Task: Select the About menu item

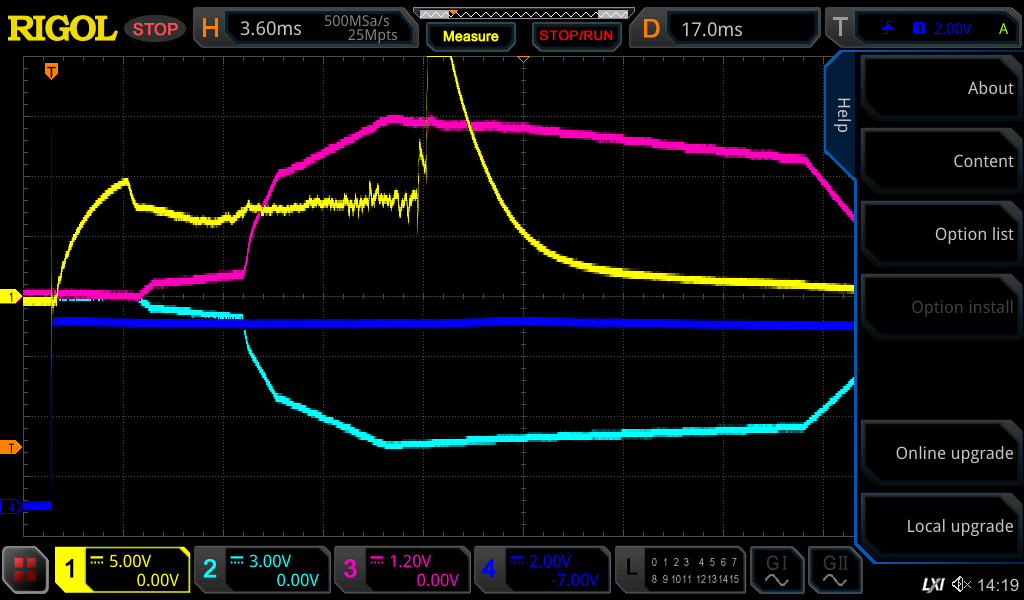Action: point(940,88)
